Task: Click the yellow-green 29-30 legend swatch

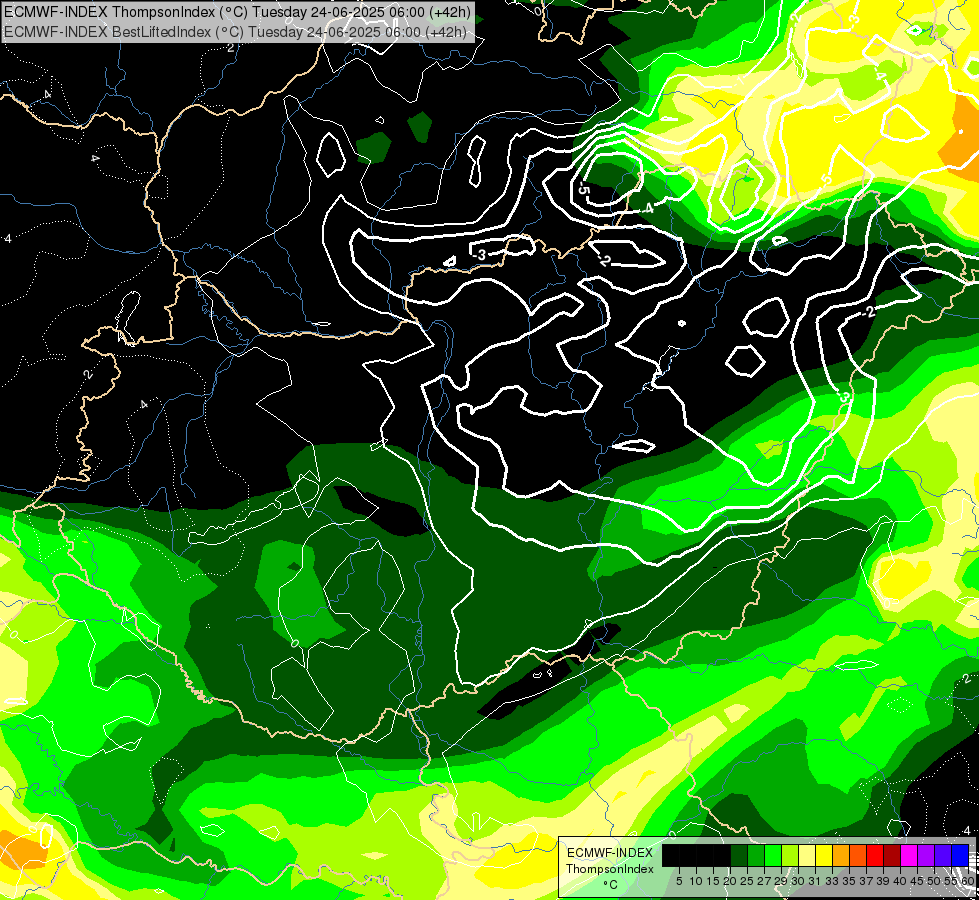Action: (x=790, y=855)
